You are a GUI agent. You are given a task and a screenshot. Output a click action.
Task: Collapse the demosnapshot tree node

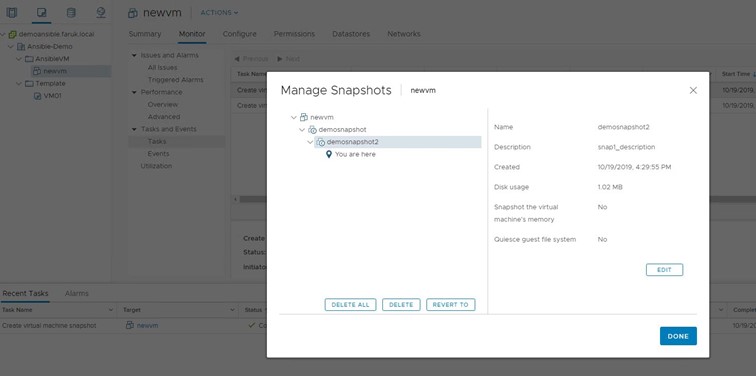pyautogui.click(x=302, y=130)
